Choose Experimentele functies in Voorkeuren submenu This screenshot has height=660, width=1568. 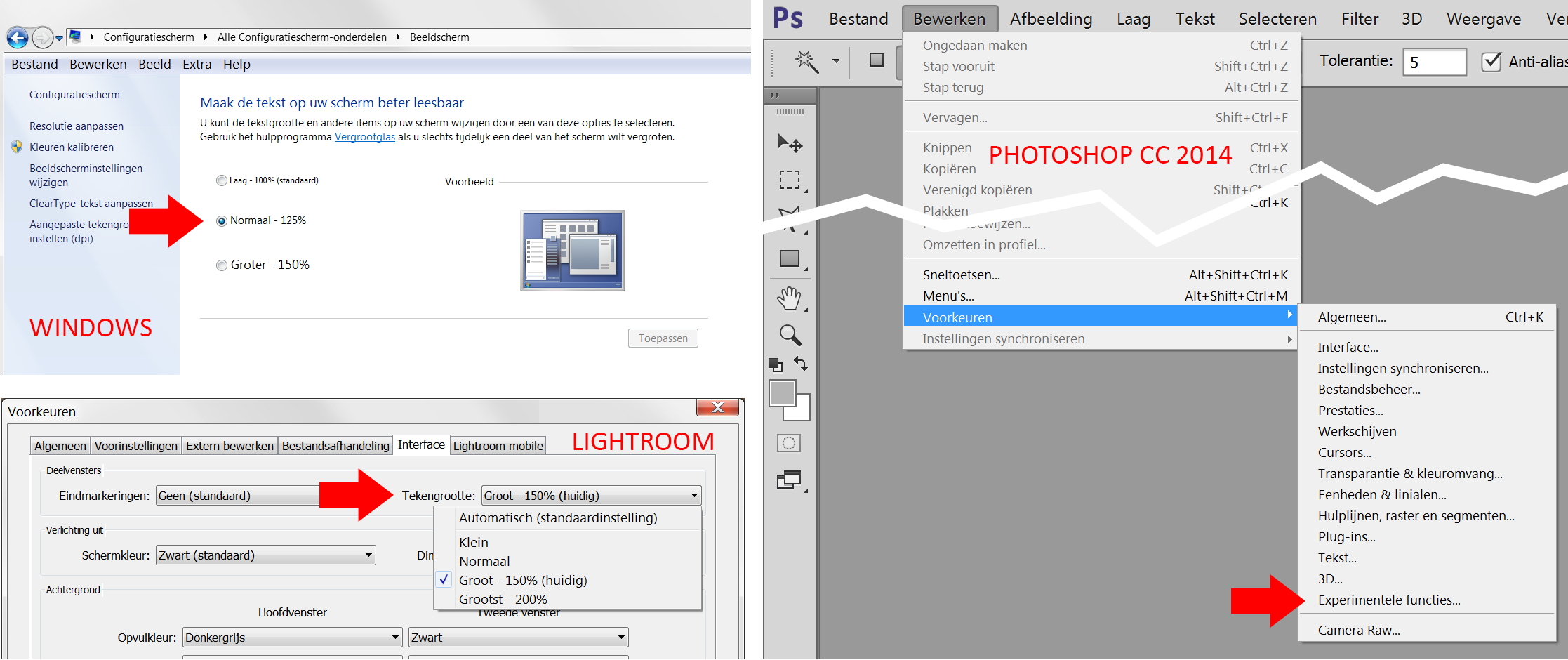click(1388, 600)
